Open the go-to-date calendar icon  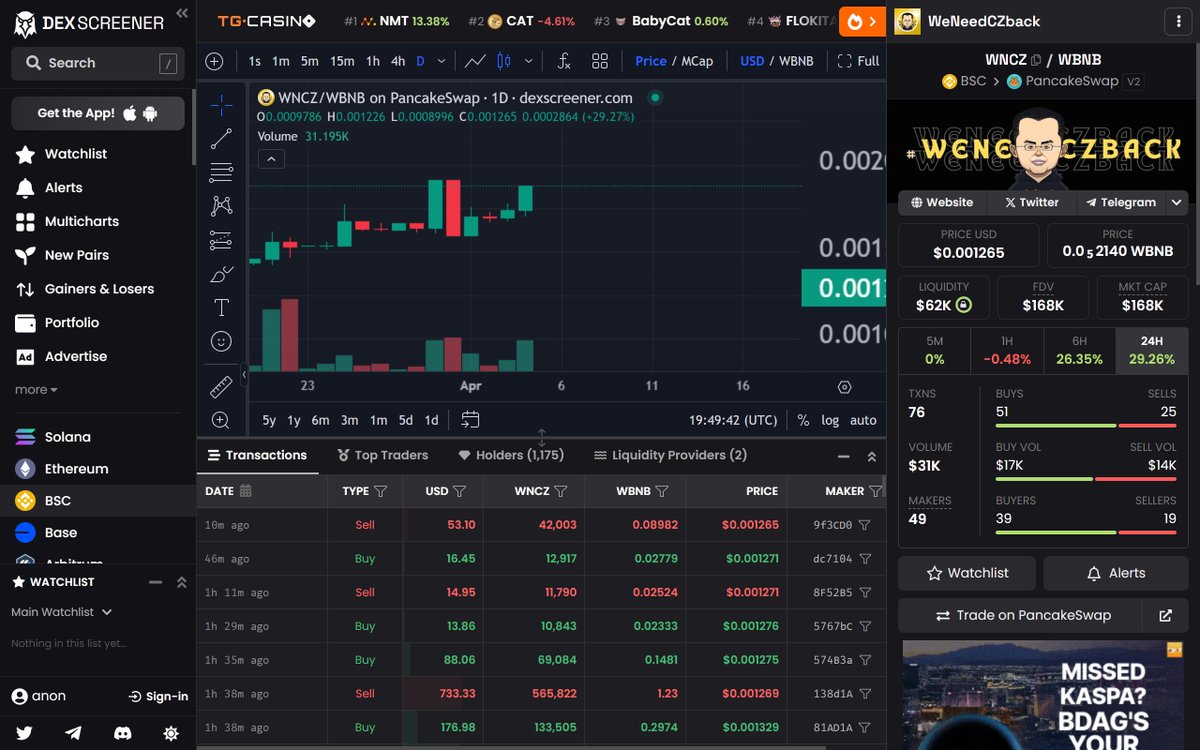(x=470, y=420)
